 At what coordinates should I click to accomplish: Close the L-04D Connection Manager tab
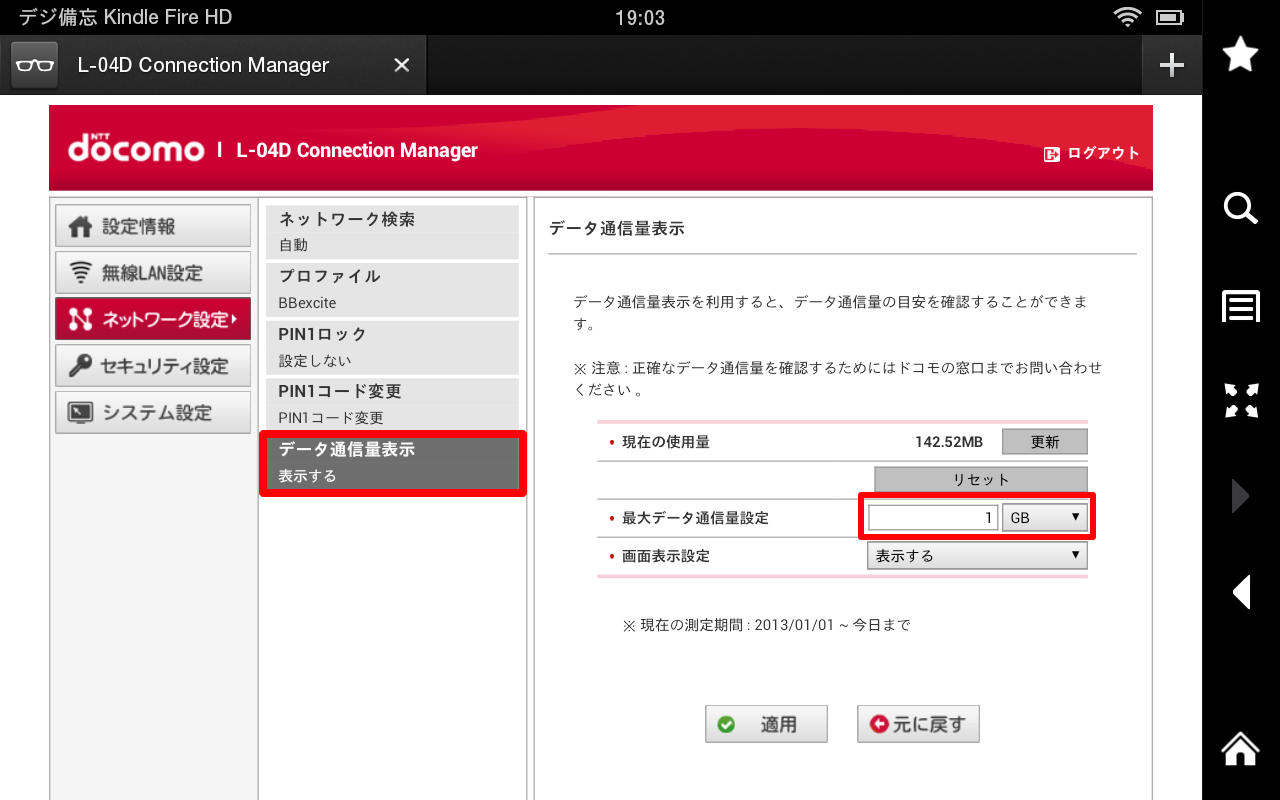click(x=401, y=65)
